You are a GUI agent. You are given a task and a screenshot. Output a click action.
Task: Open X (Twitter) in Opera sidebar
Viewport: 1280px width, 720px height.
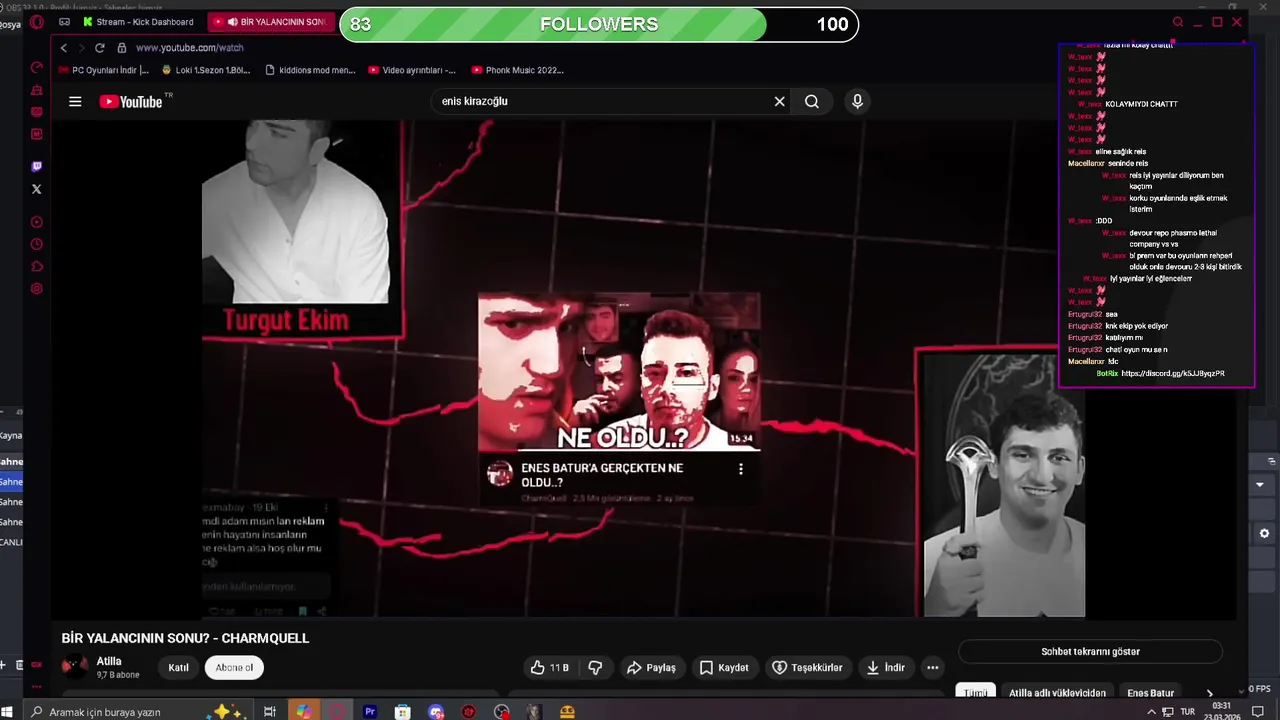tap(37, 189)
